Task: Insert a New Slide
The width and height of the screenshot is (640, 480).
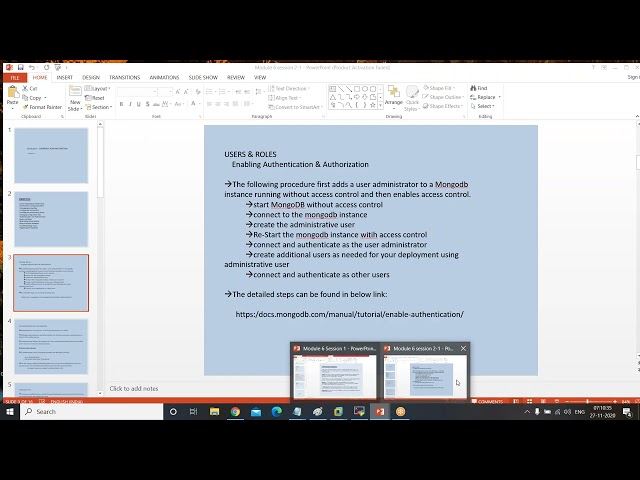Action: pyautogui.click(x=75, y=98)
